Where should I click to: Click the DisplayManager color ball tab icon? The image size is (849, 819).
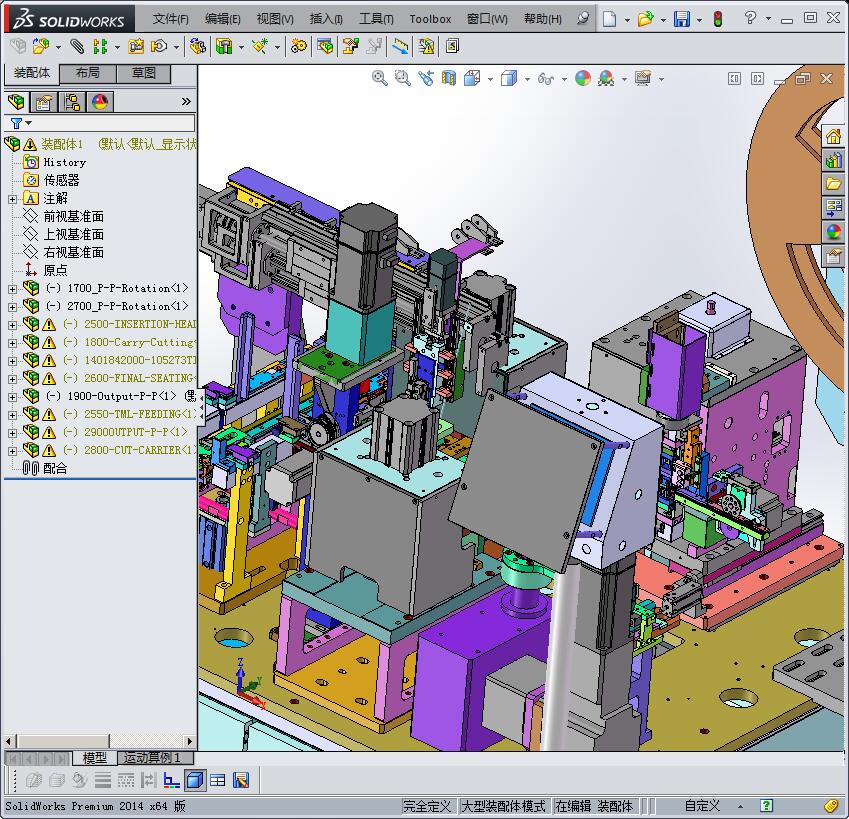(x=100, y=102)
